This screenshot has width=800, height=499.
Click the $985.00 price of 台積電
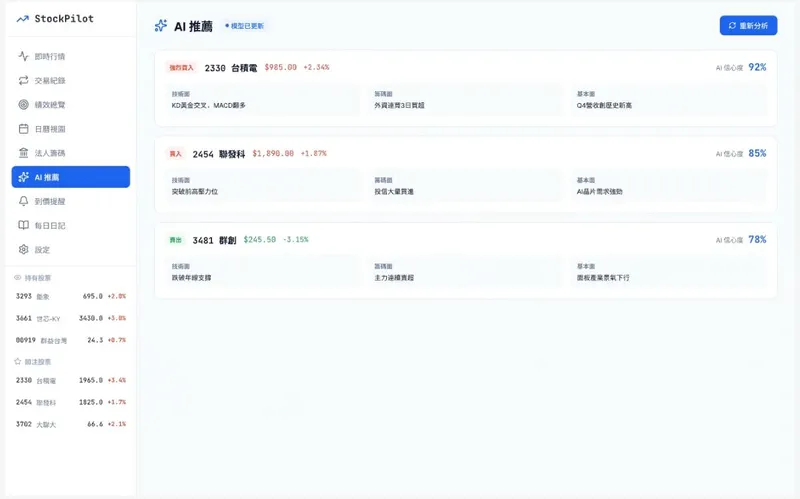point(281,67)
